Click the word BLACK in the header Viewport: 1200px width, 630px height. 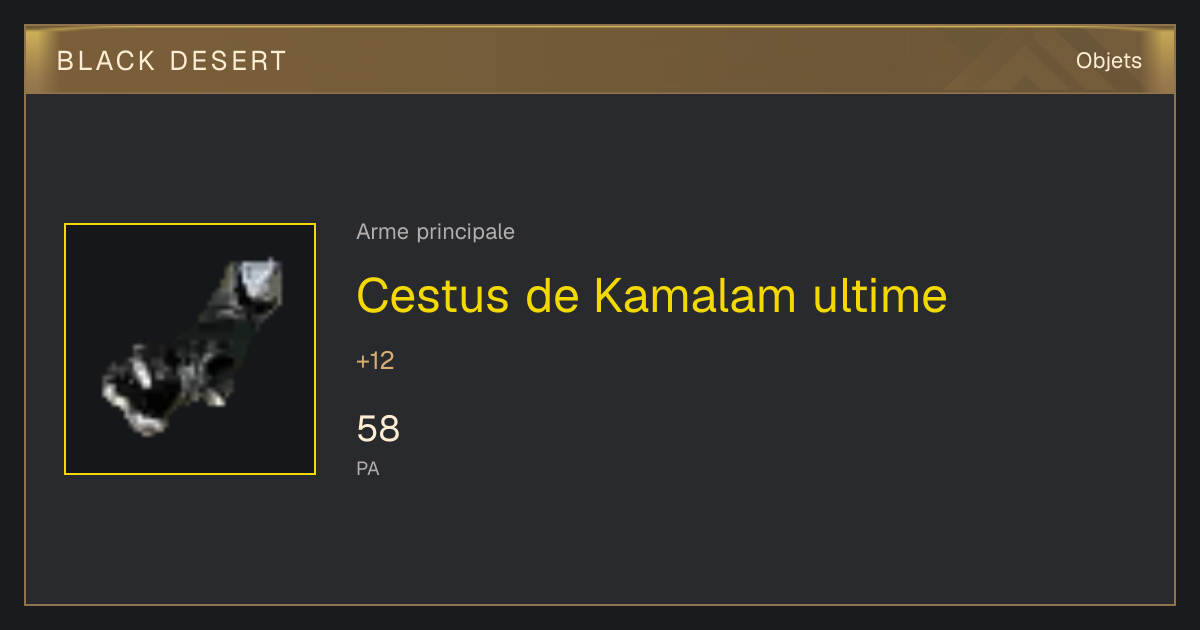[106, 61]
